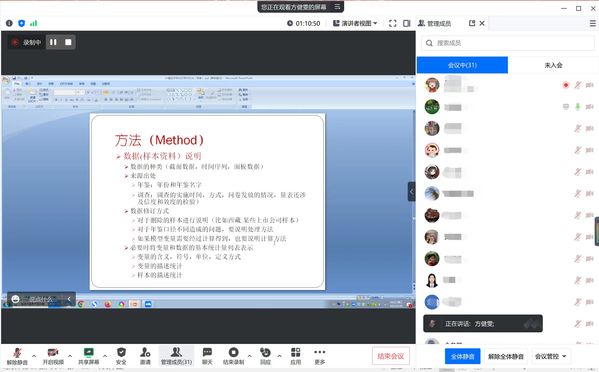Click the 全体静音 button
The width and height of the screenshot is (599, 372).
462,356
